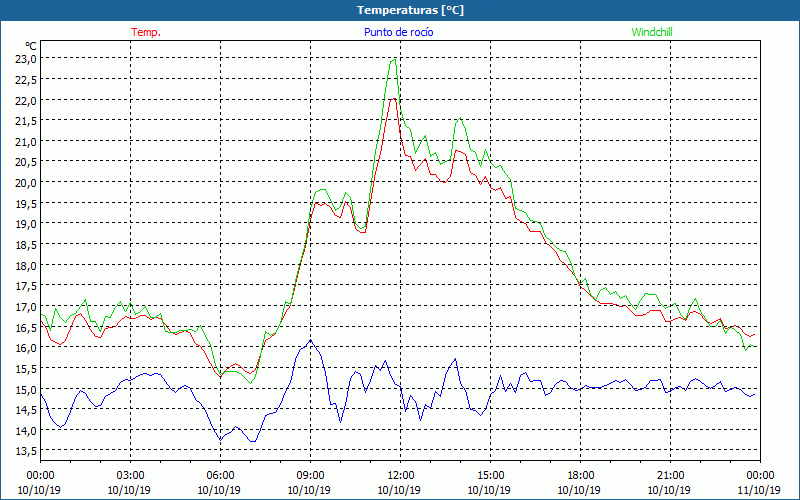The width and height of the screenshot is (800, 500).
Task: Click the '17,5' y-axis value
Action: tap(26, 286)
